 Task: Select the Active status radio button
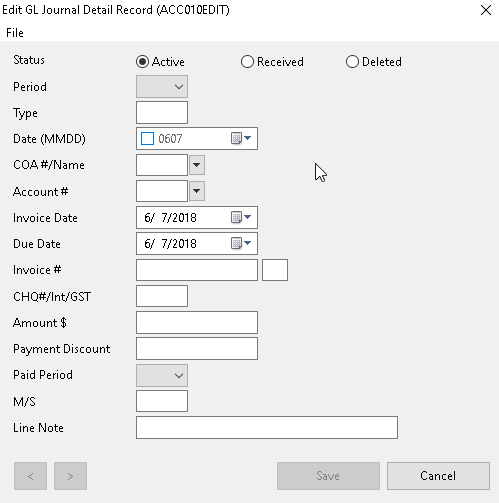142,62
